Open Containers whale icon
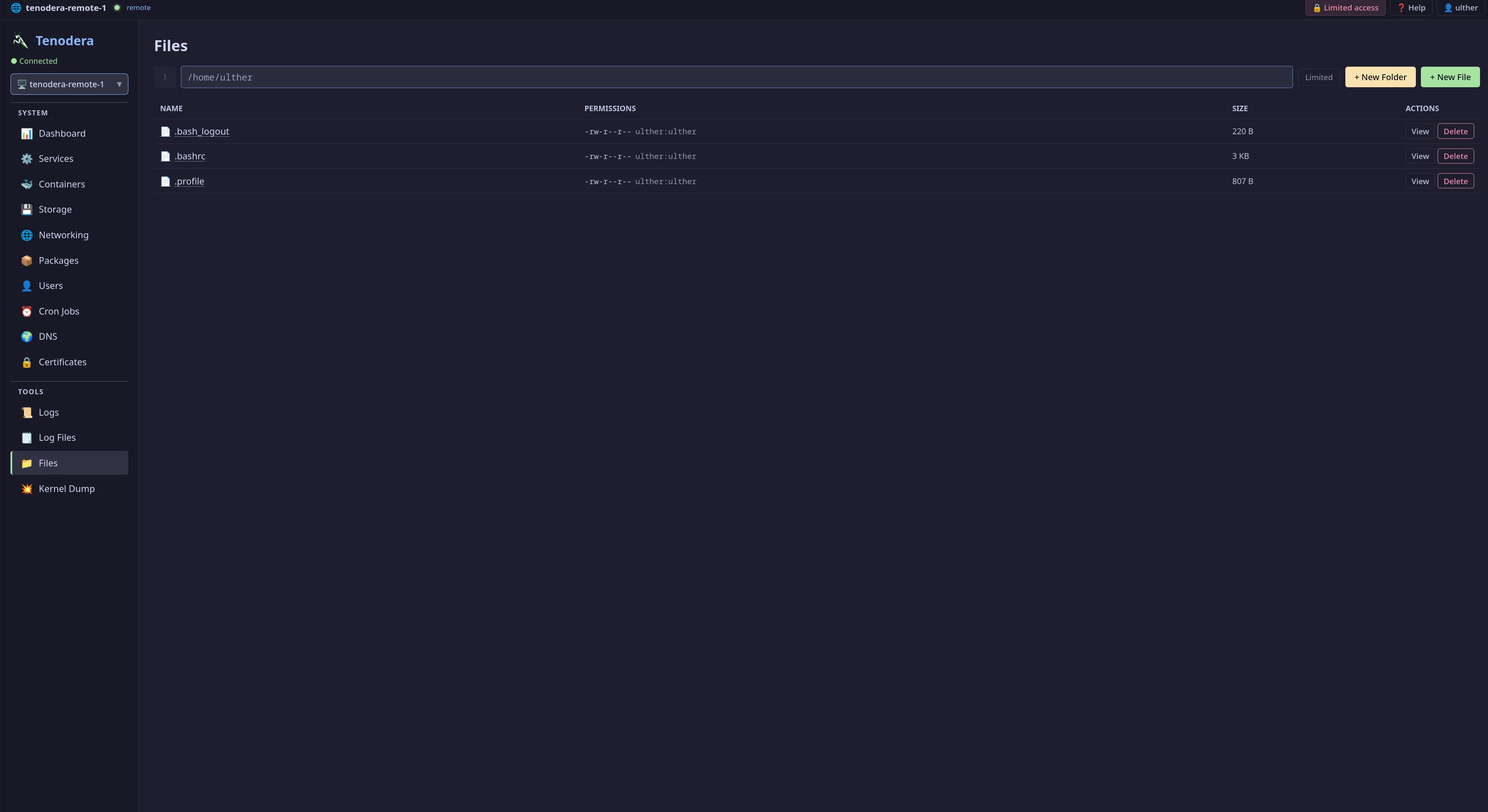The width and height of the screenshot is (1488, 812). (26, 184)
